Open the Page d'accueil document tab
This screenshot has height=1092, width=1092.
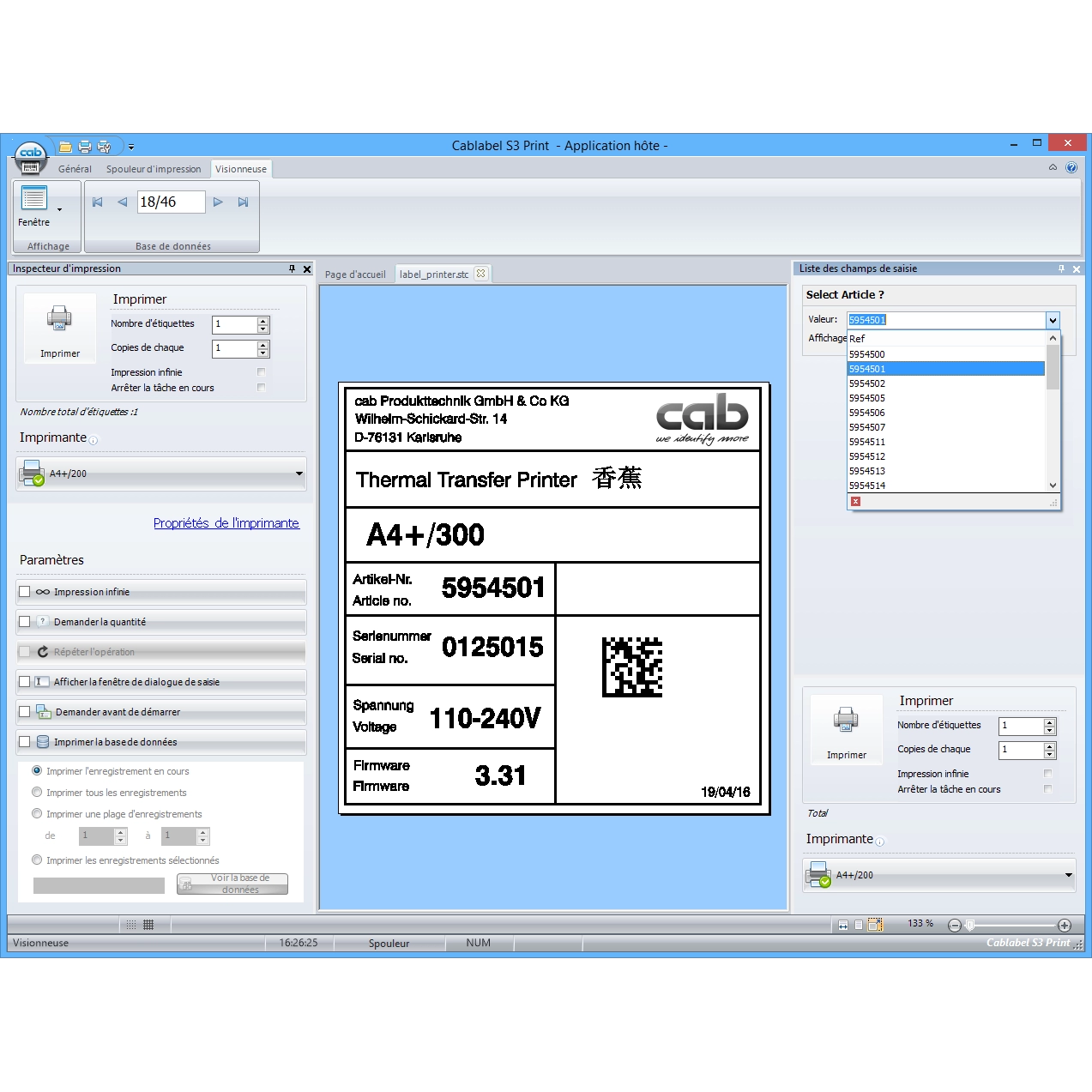355,275
